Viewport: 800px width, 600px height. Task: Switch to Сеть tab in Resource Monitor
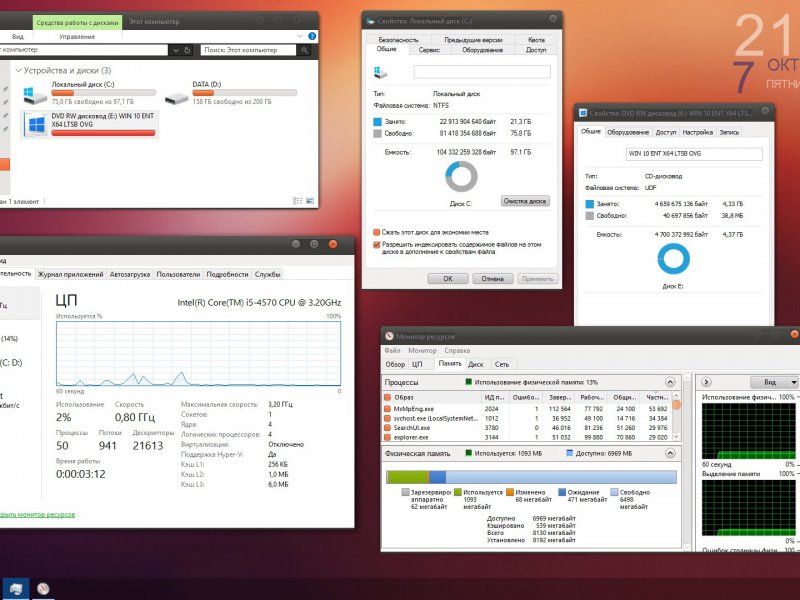[x=502, y=364]
